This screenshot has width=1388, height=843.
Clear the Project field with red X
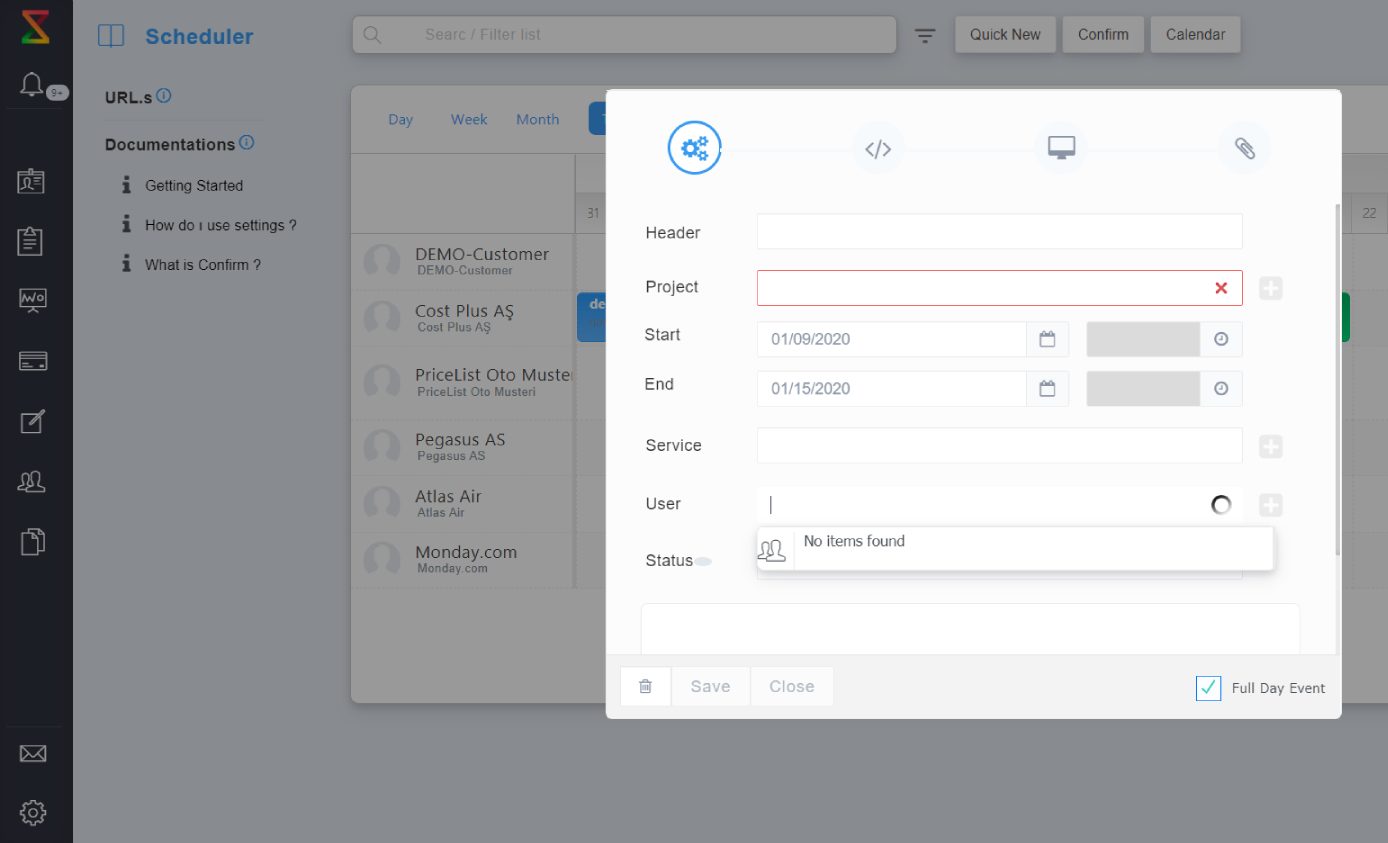coord(1221,288)
